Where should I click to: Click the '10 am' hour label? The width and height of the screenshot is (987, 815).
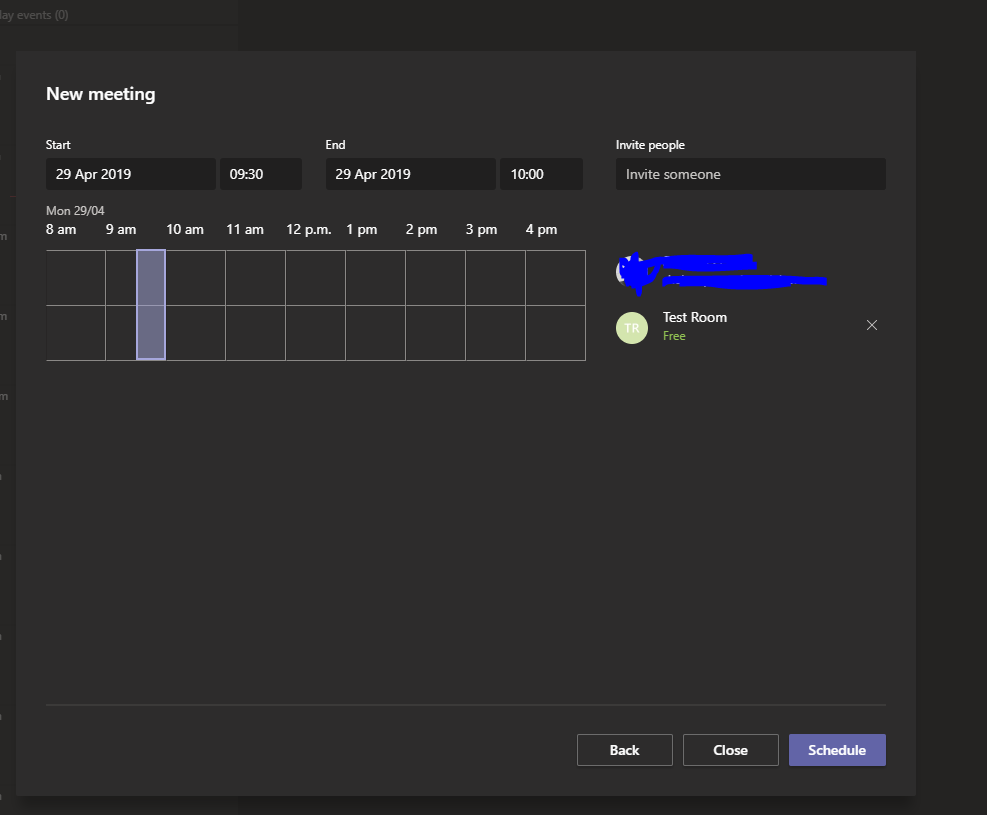[185, 230]
